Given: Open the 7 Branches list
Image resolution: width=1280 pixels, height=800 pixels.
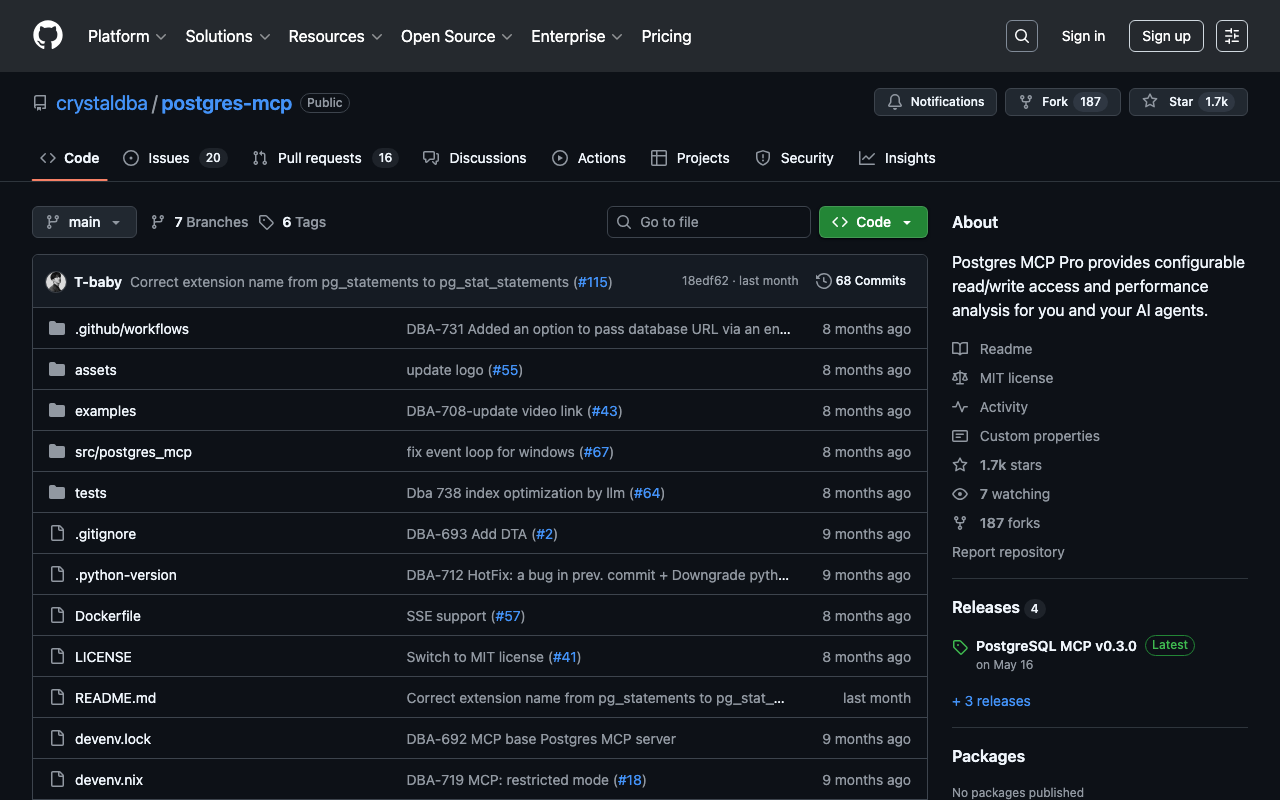Looking at the screenshot, I should [x=199, y=222].
